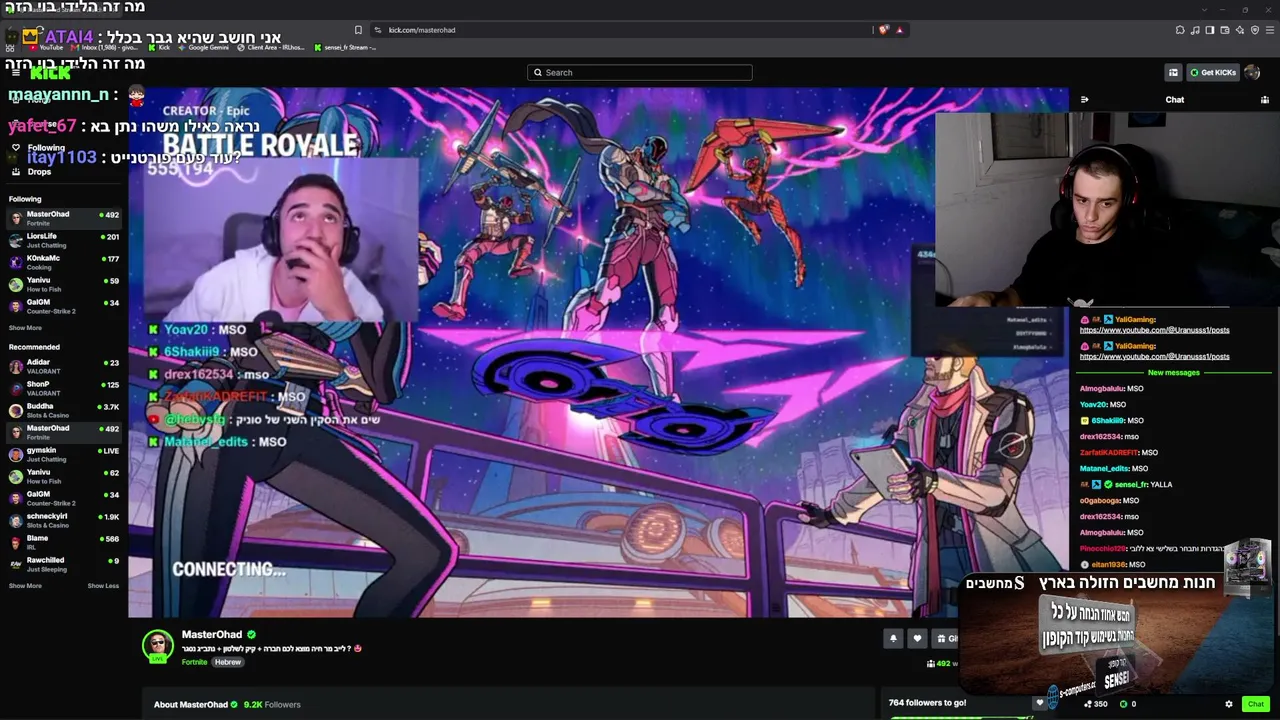Click the eitan1936 username in chat
The image size is (1280, 720).
[1108, 565]
